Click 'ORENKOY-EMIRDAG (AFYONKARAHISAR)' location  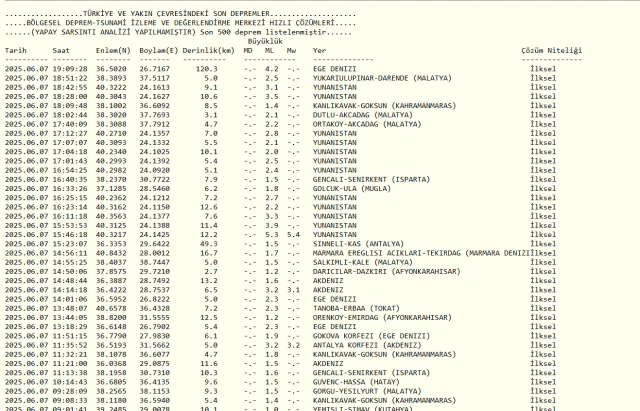pos(382,318)
